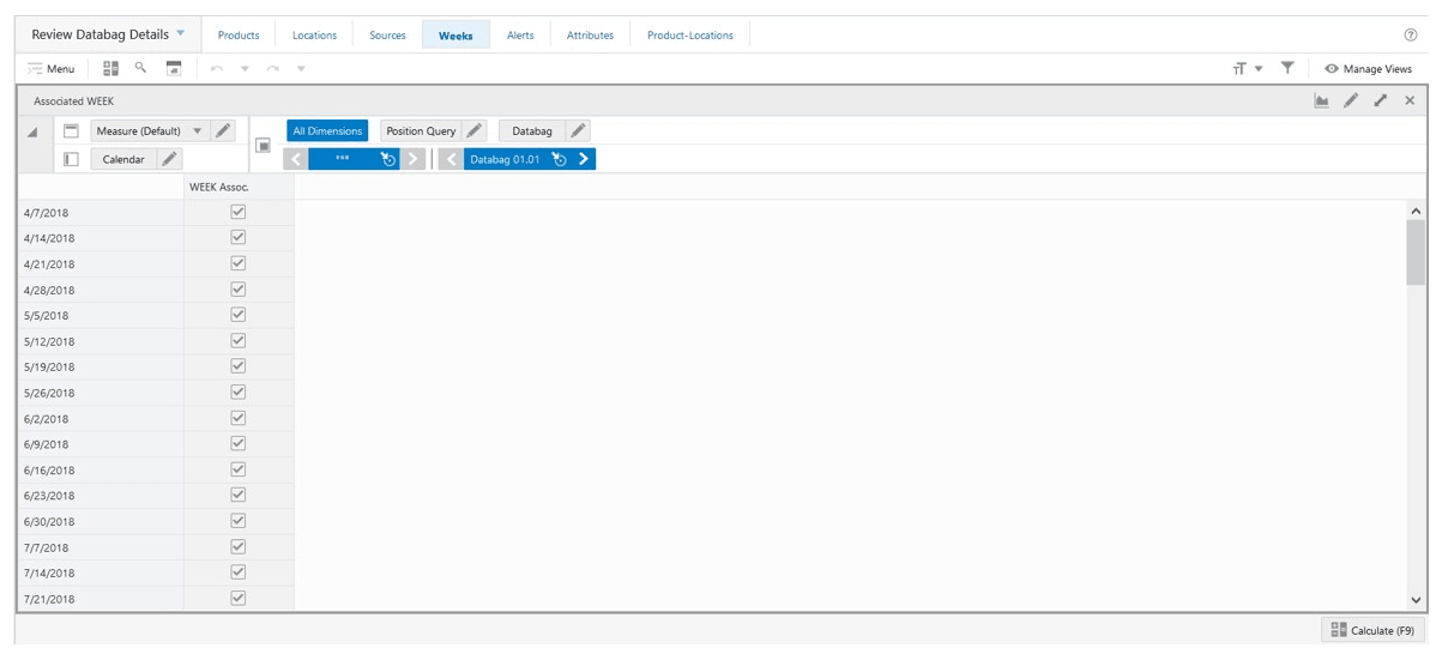
Task: Select the 6/16/2018 row header
Action: pyautogui.click(x=101, y=470)
